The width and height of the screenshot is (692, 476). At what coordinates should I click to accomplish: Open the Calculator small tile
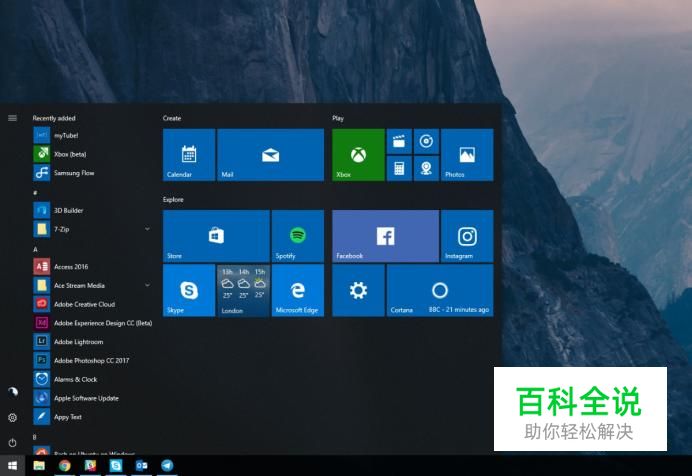[x=399, y=169]
